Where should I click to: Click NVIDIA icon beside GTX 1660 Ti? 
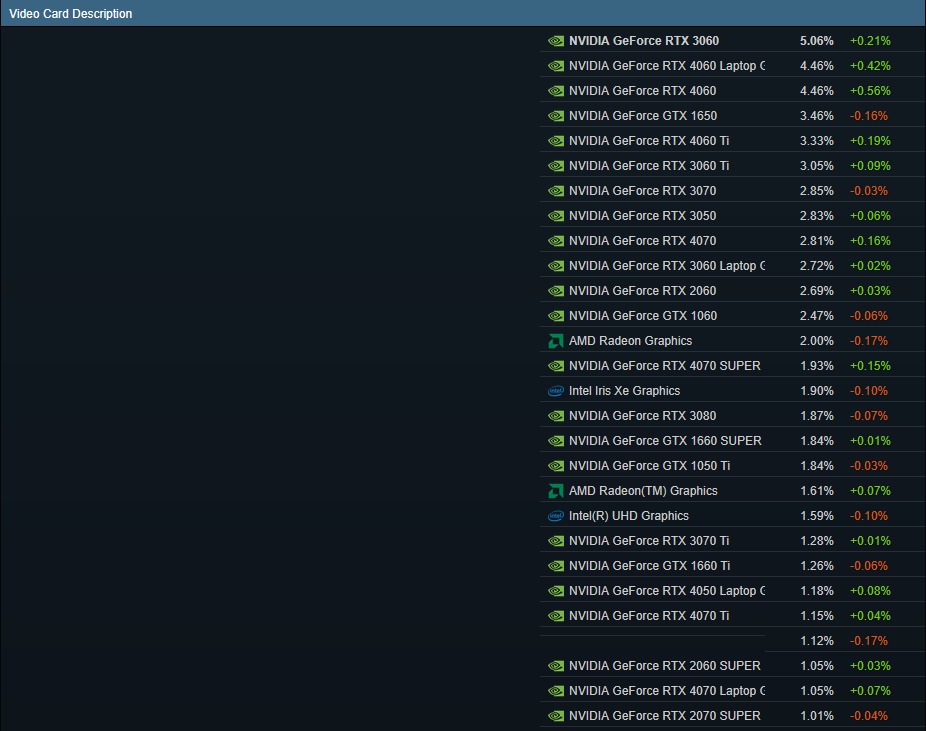click(x=556, y=566)
